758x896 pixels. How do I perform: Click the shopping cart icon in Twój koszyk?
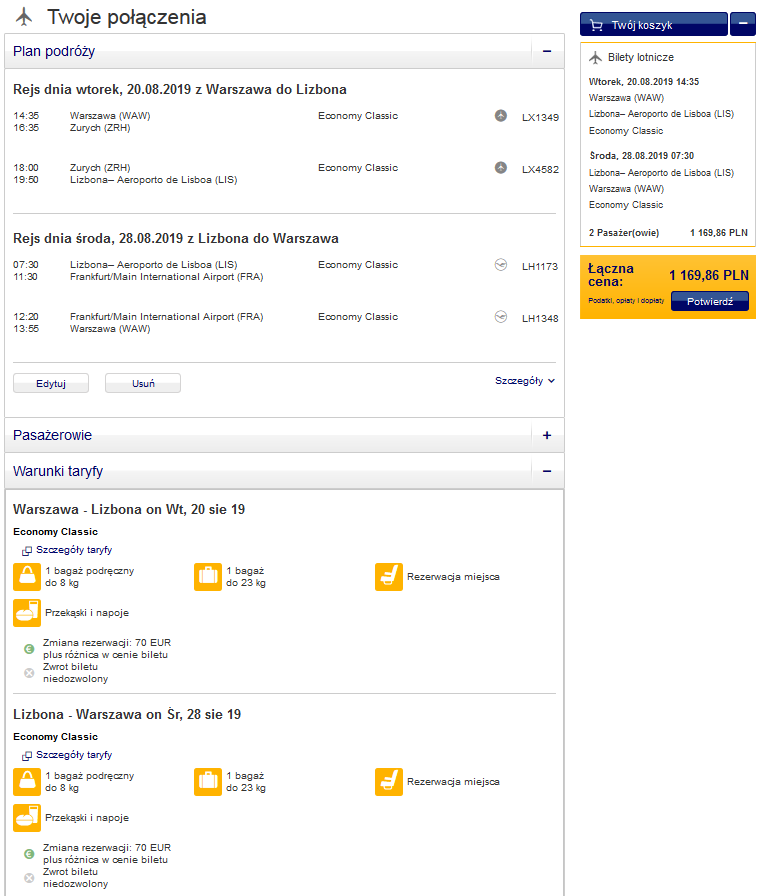pyautogui.click(x=596, y=25)
